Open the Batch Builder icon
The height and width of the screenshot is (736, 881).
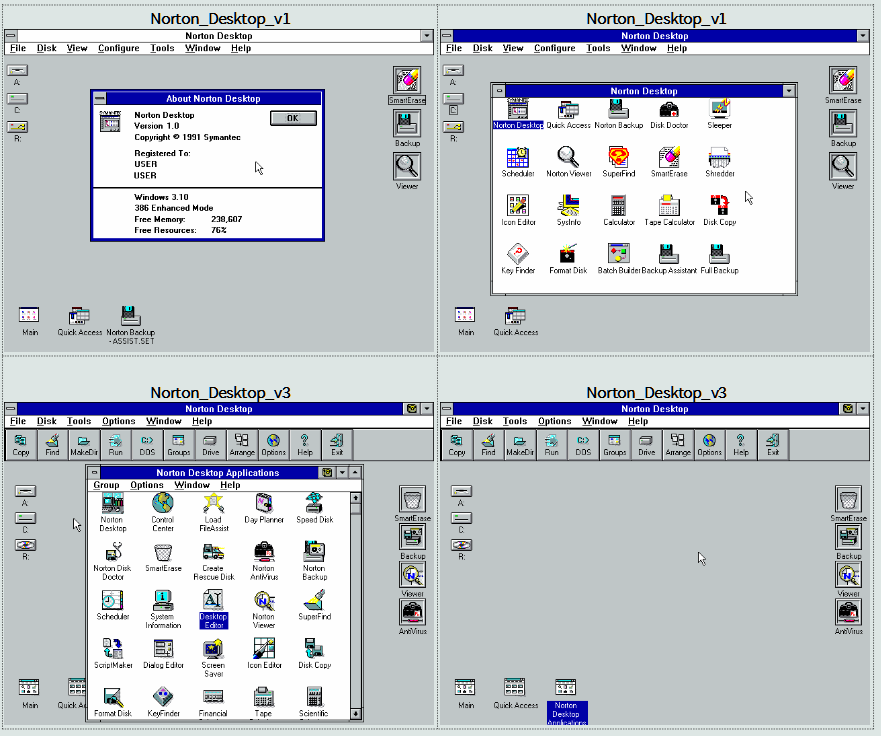click(619, 259)
